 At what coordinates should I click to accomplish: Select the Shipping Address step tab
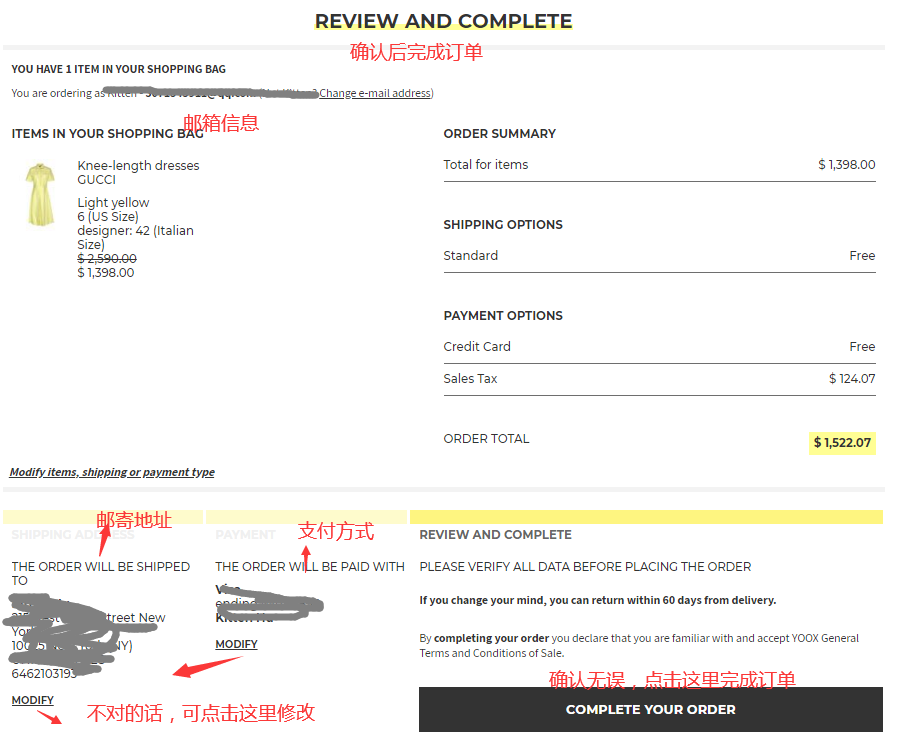click(x=103, y=527)
